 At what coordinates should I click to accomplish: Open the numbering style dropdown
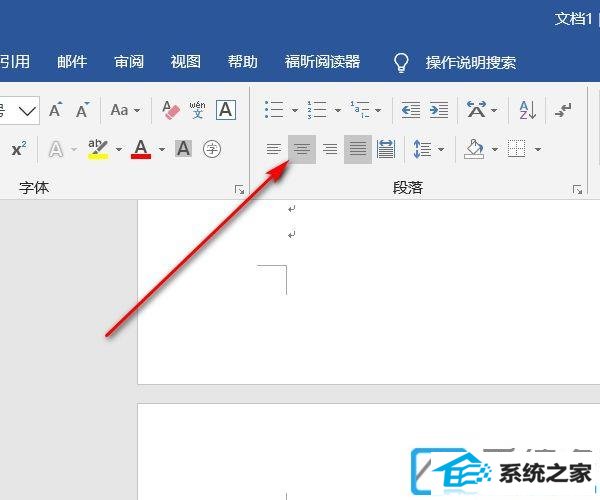[338, 110]
